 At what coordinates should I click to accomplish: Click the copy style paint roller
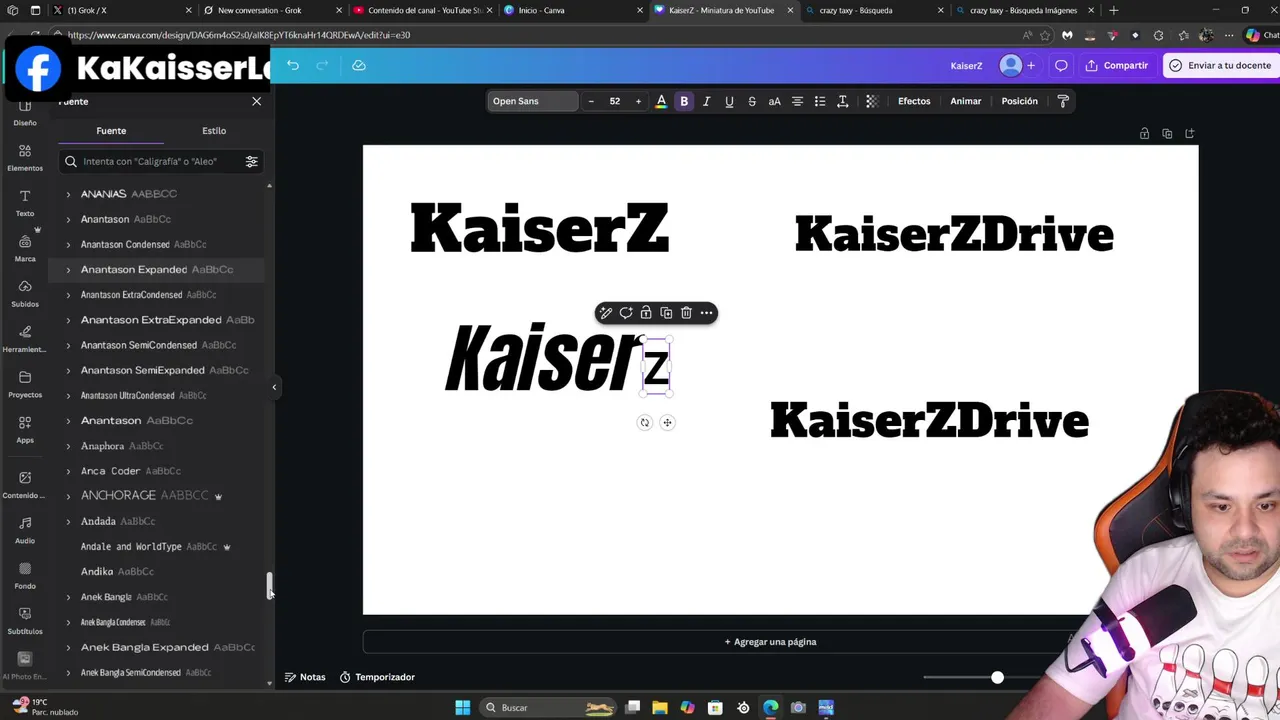pyautogui.click(x=1063, y=101)
